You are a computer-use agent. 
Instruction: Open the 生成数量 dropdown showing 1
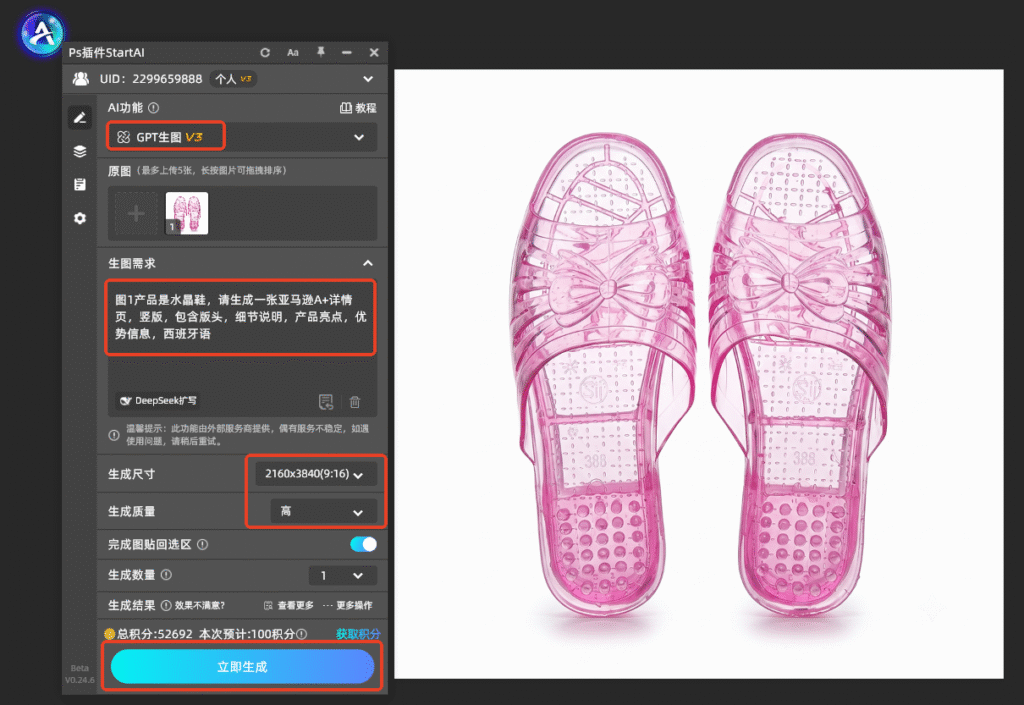[342, 575]
